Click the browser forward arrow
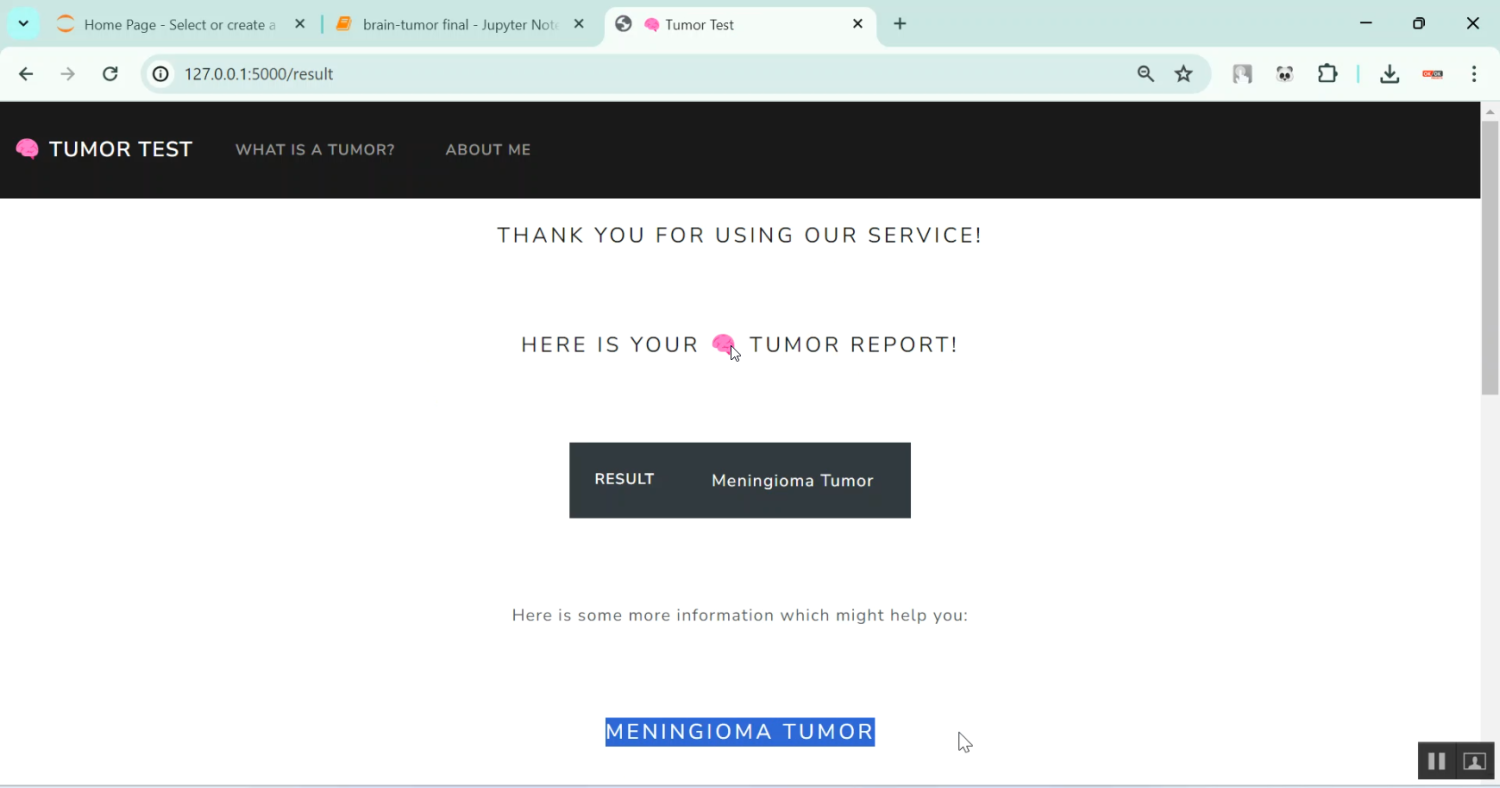 [68, 74]
